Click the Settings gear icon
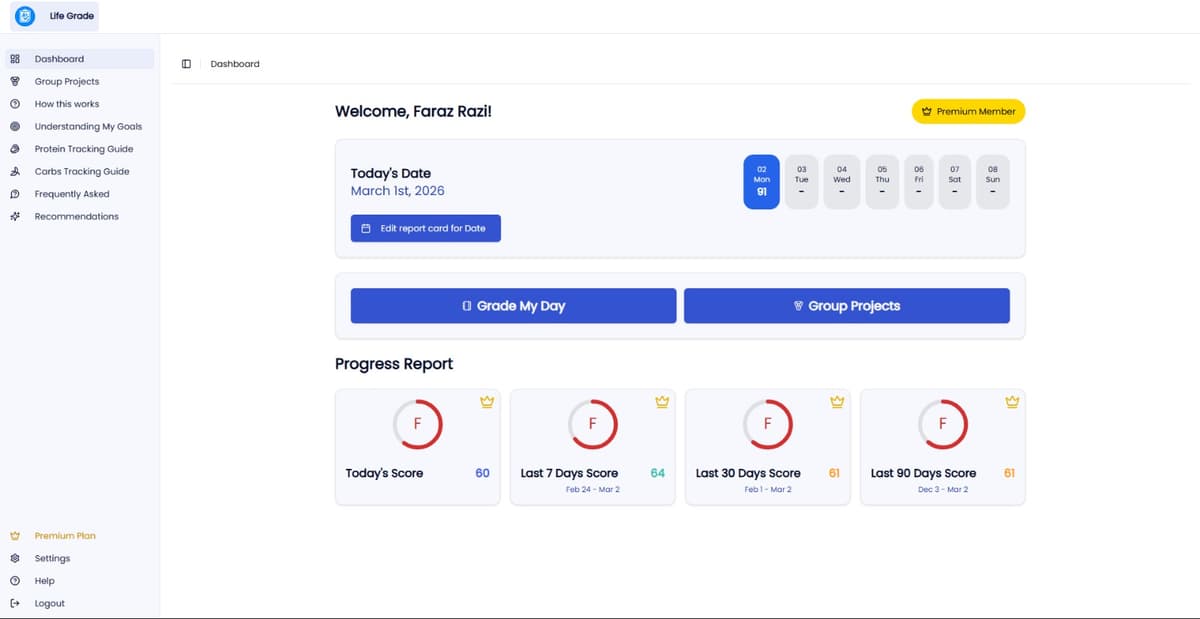The width and height of the screenshot is (1200, 619). (15, 559)
